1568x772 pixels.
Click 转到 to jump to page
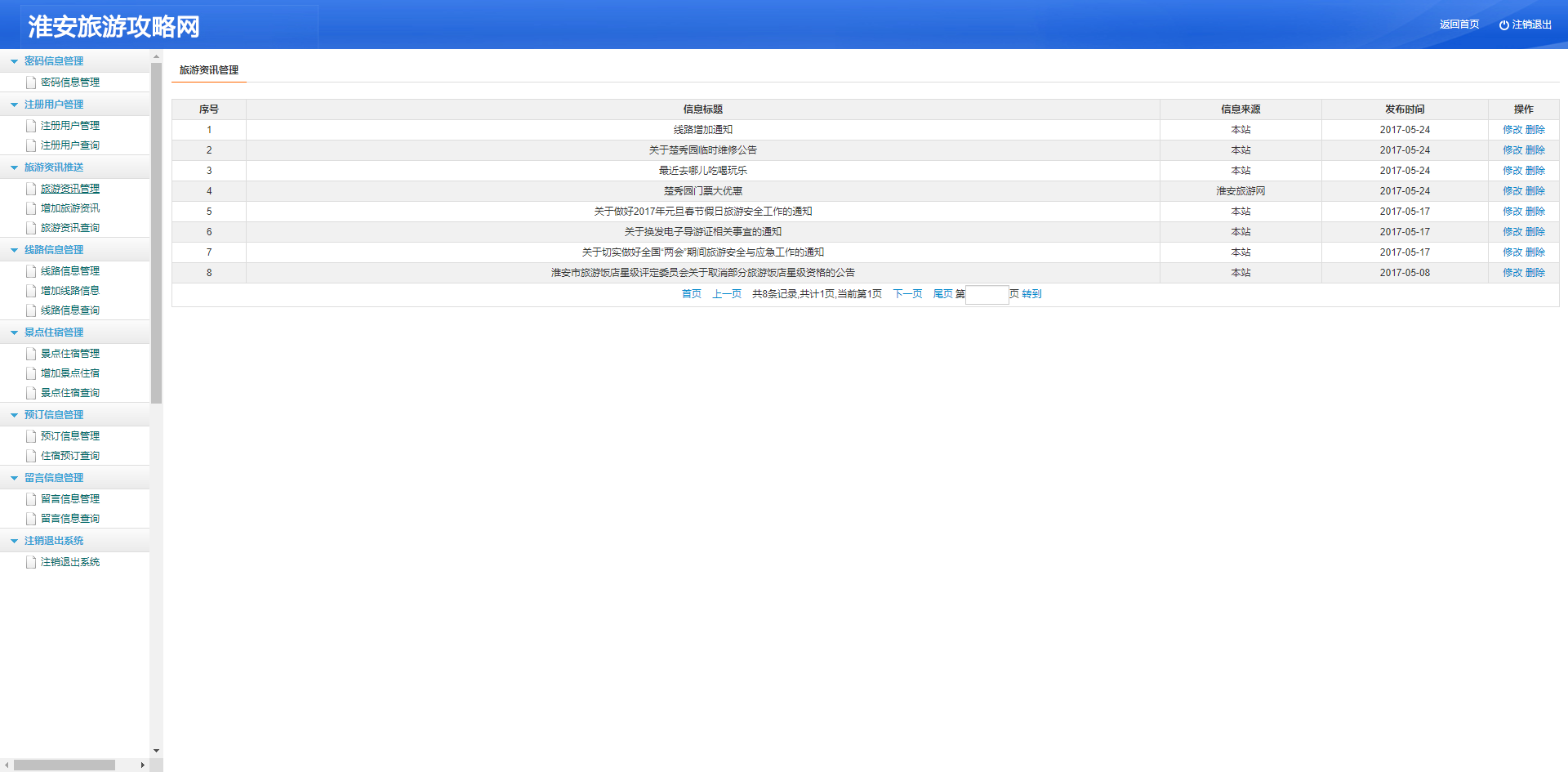[x=1031, y=294]
